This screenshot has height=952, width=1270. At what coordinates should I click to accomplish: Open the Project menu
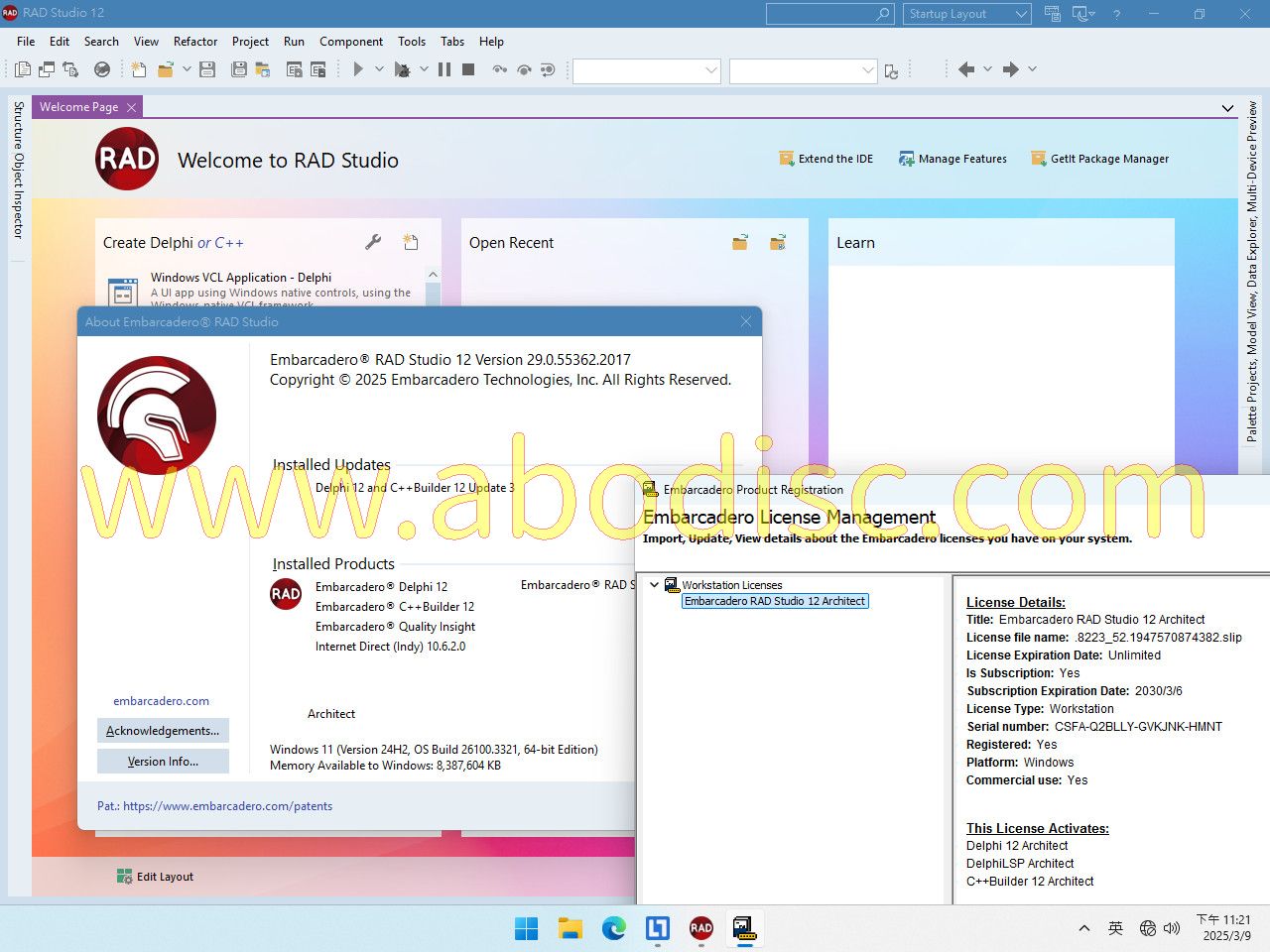pyautogui.click(x=250, y=42)
